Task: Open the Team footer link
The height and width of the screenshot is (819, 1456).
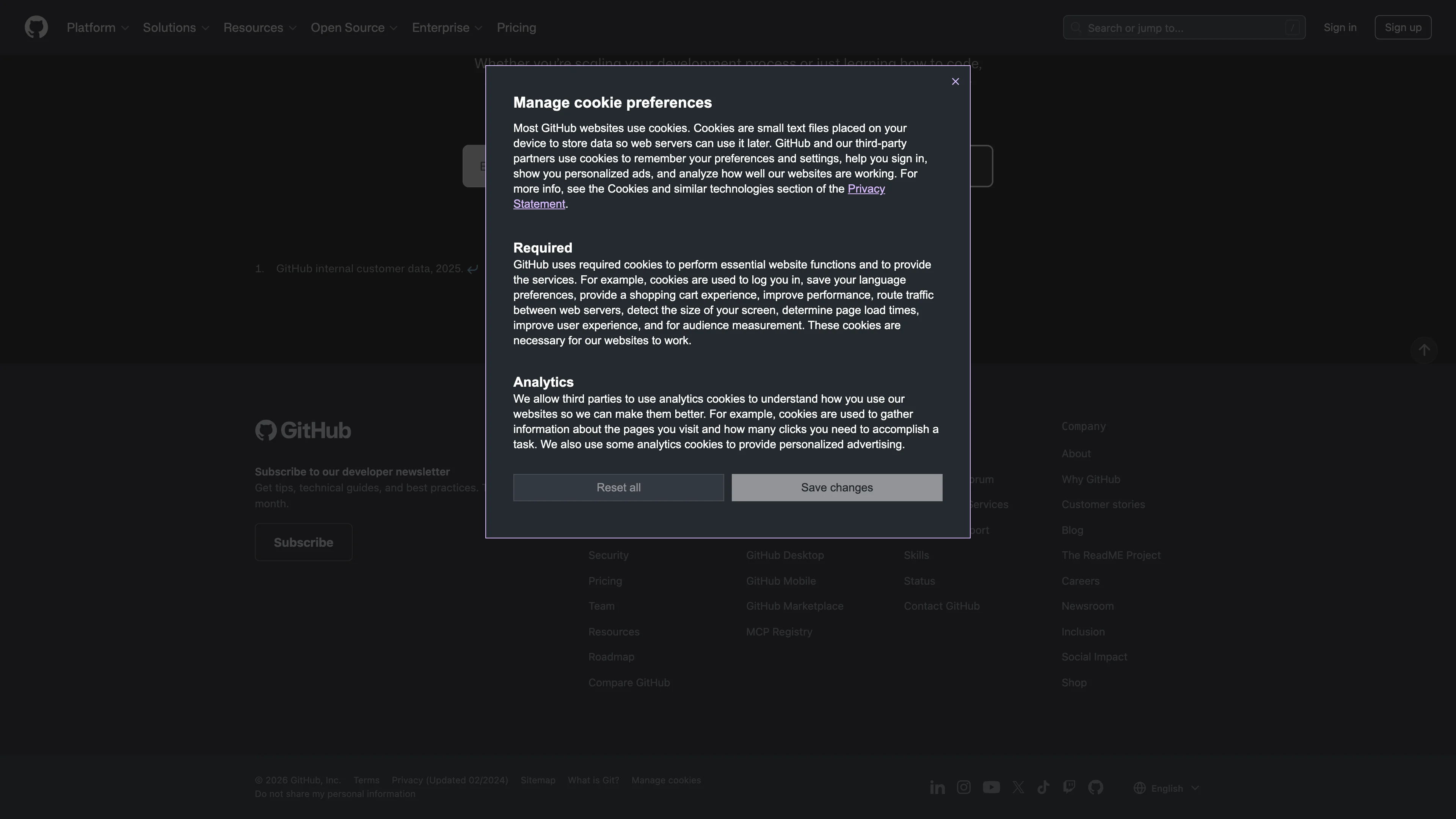Action: click(601, 607)
